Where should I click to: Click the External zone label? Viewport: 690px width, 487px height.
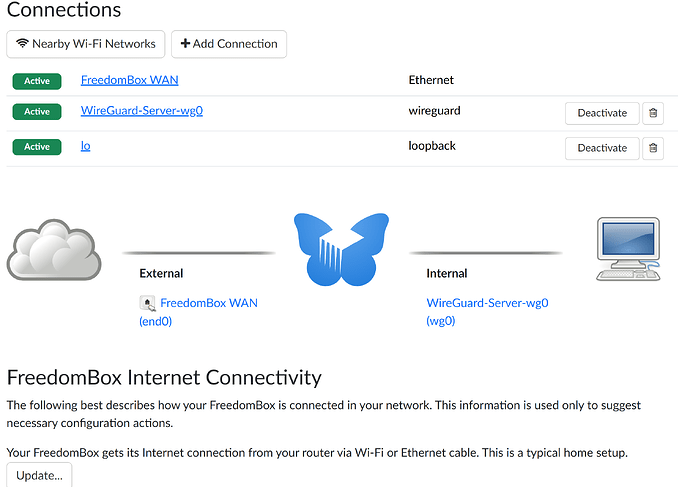[161, 273]
